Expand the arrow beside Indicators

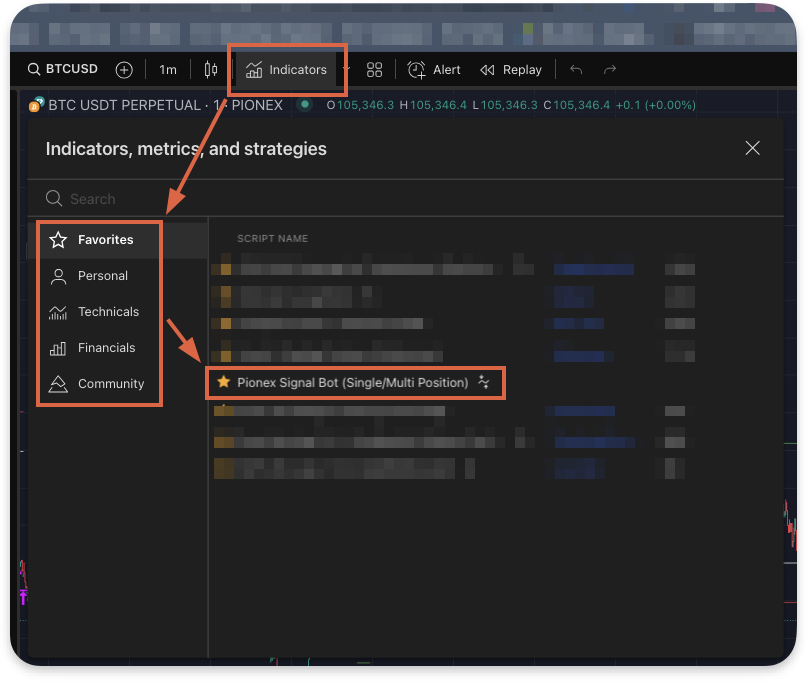(347, 69)
